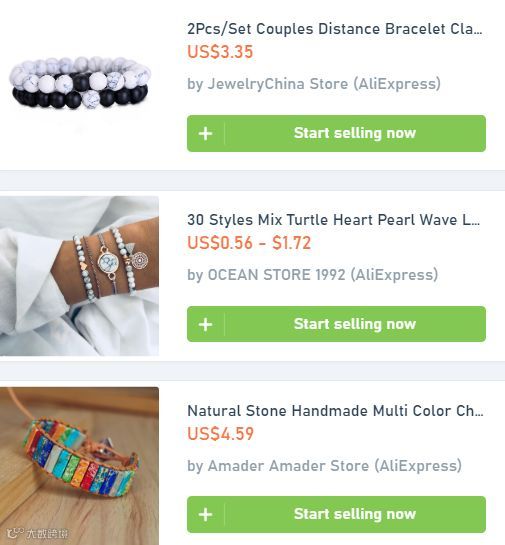Start selling the Couples Distance Bracelet now
The image size is (505, 545).
click(355, 133)
